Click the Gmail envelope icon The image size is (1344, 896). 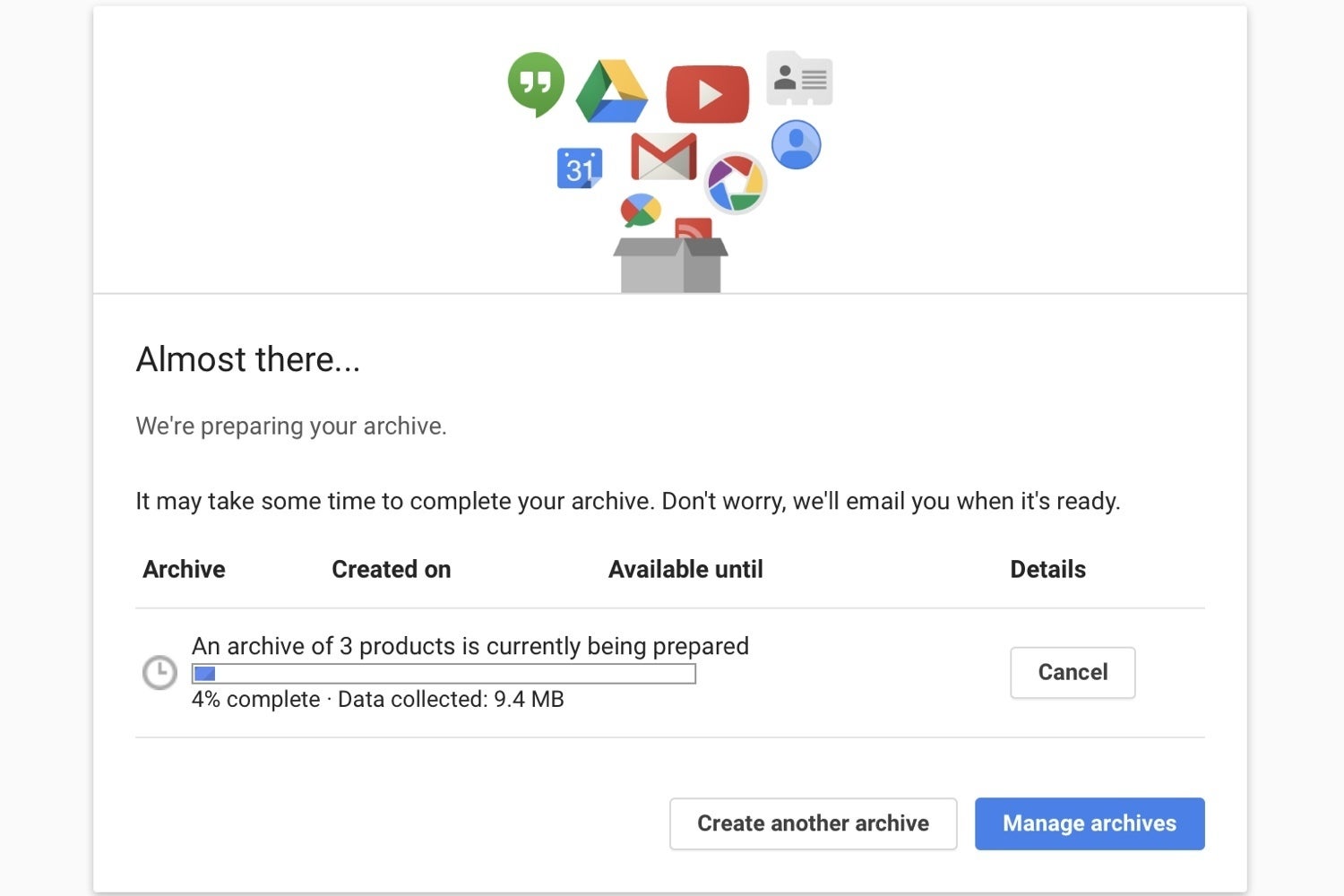point(664,157)
